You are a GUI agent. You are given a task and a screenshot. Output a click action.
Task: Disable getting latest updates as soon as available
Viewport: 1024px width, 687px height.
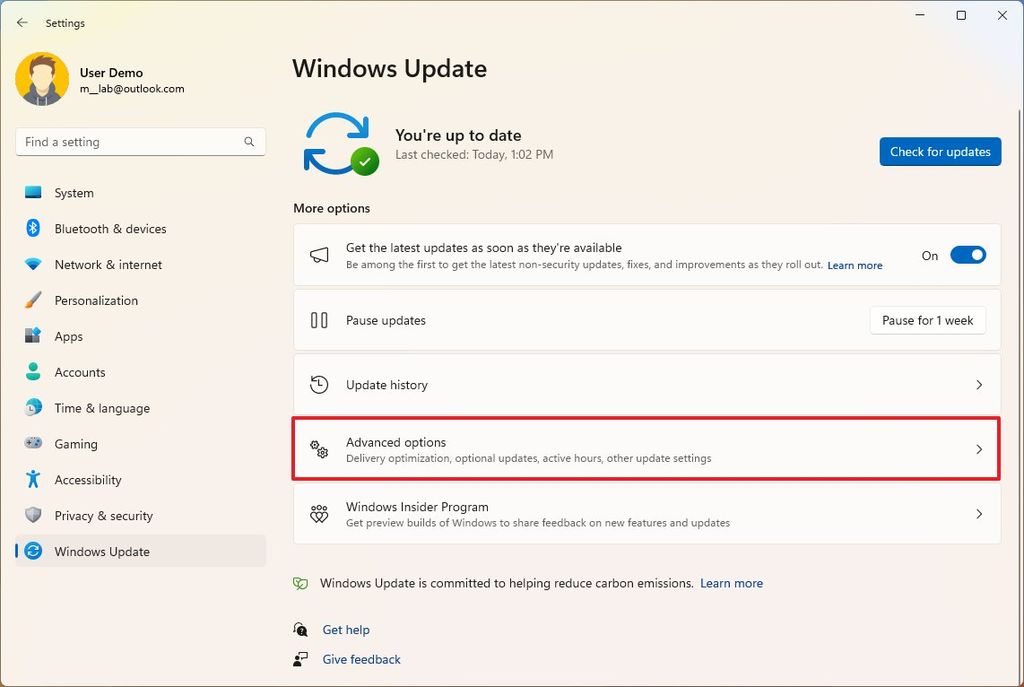click(967, 255)
